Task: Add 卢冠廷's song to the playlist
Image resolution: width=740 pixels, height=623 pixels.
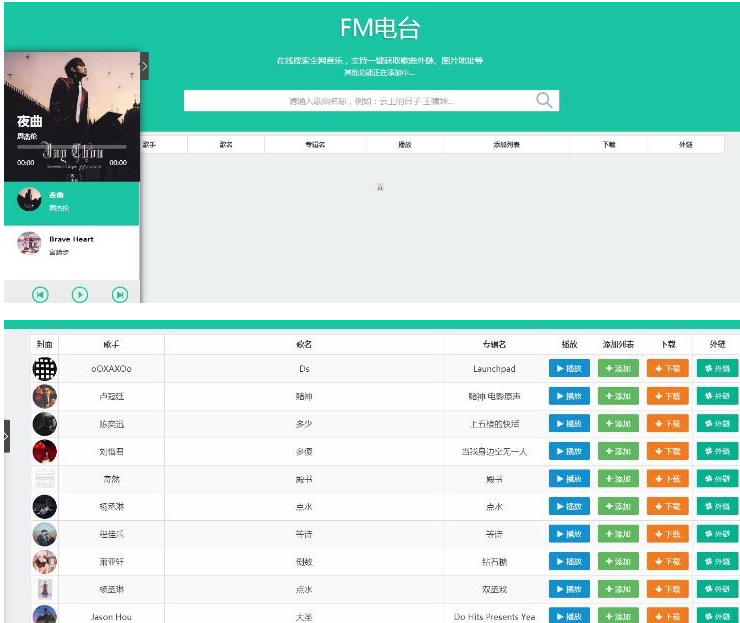Action: 618,396
